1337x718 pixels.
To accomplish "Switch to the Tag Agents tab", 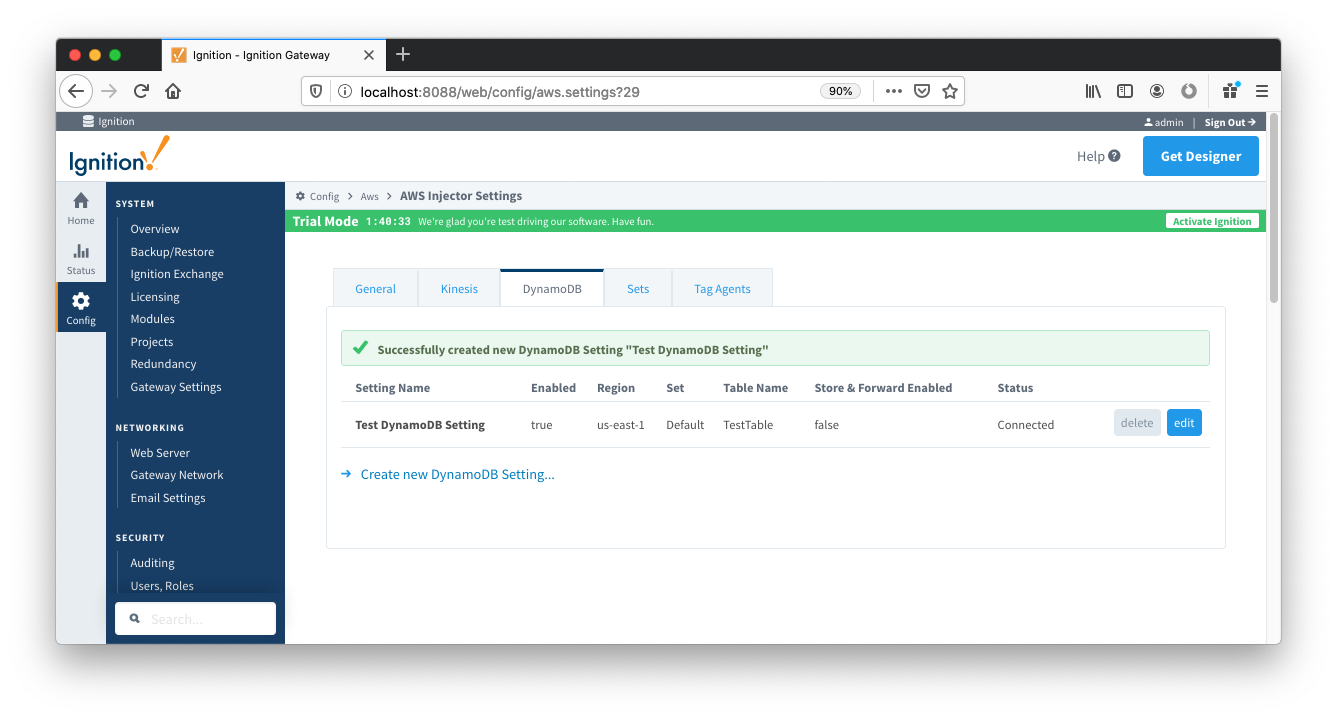I will click(x=722, y=289).
